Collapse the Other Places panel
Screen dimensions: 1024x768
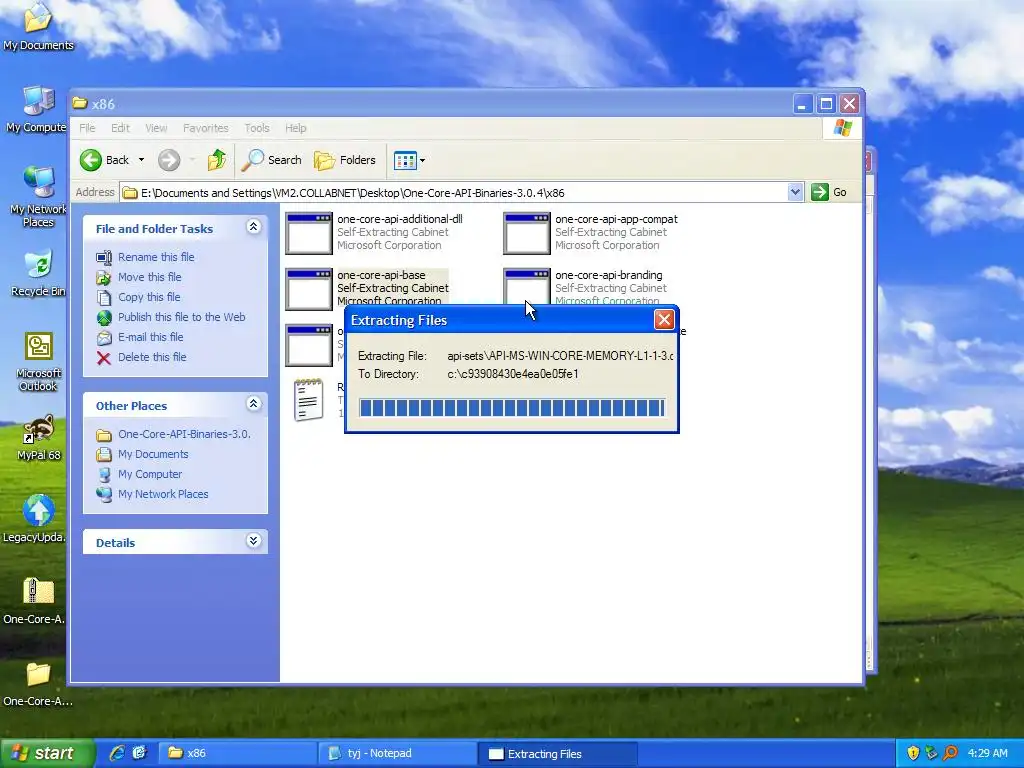(x=253, y=404)
